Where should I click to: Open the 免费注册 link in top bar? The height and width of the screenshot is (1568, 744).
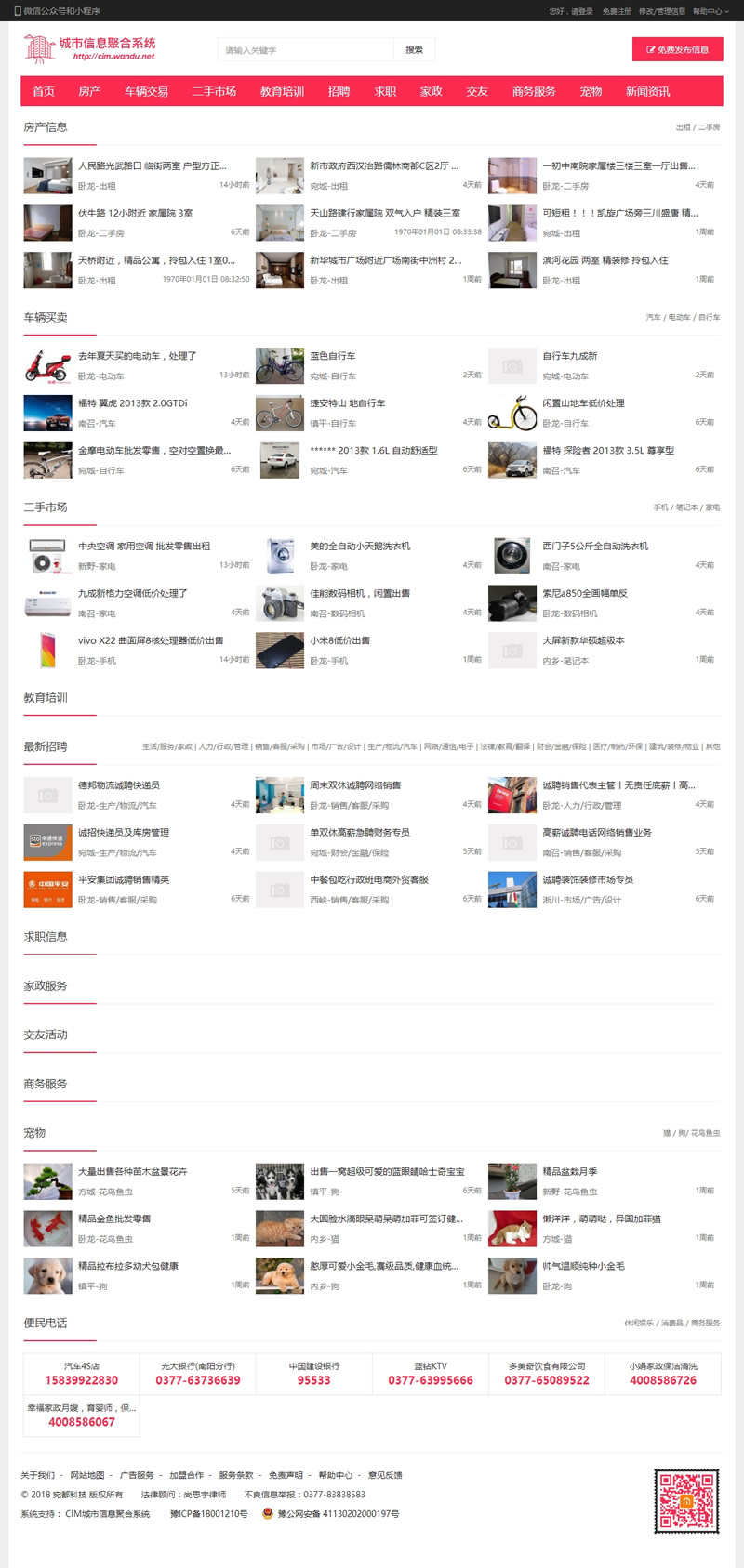coord(617,11)
